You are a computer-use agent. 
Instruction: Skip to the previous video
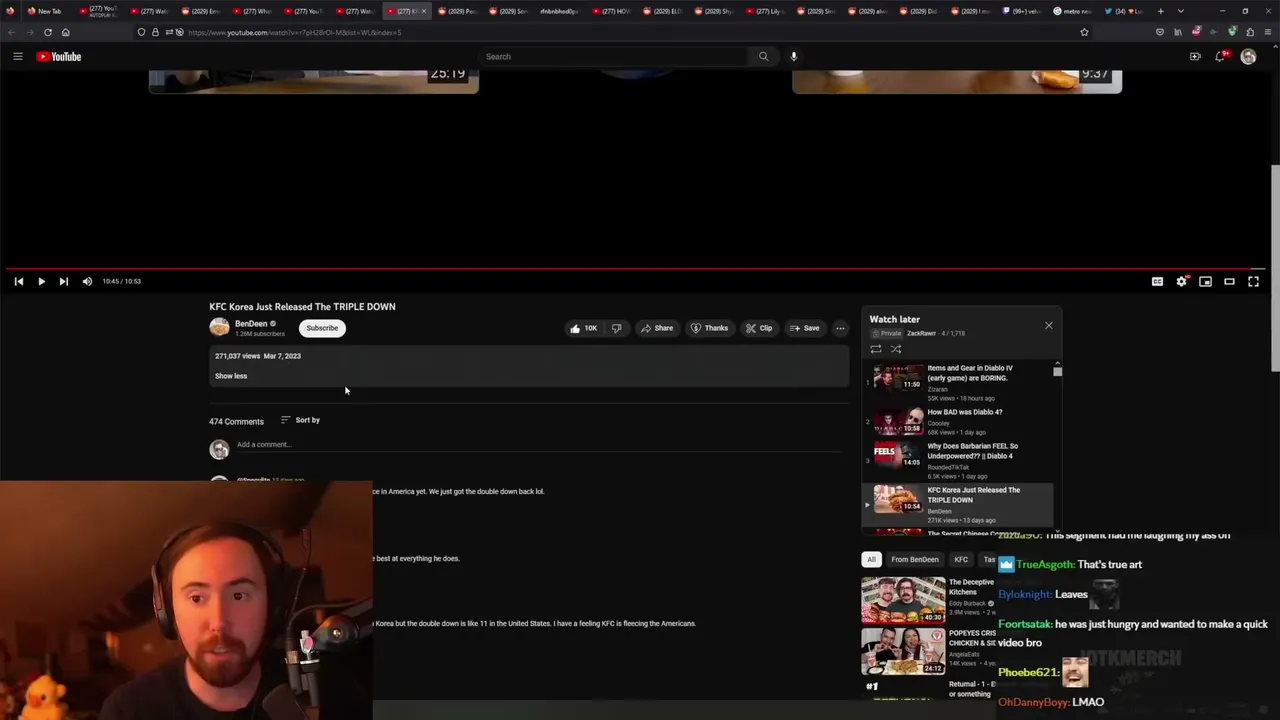[18, 282]
